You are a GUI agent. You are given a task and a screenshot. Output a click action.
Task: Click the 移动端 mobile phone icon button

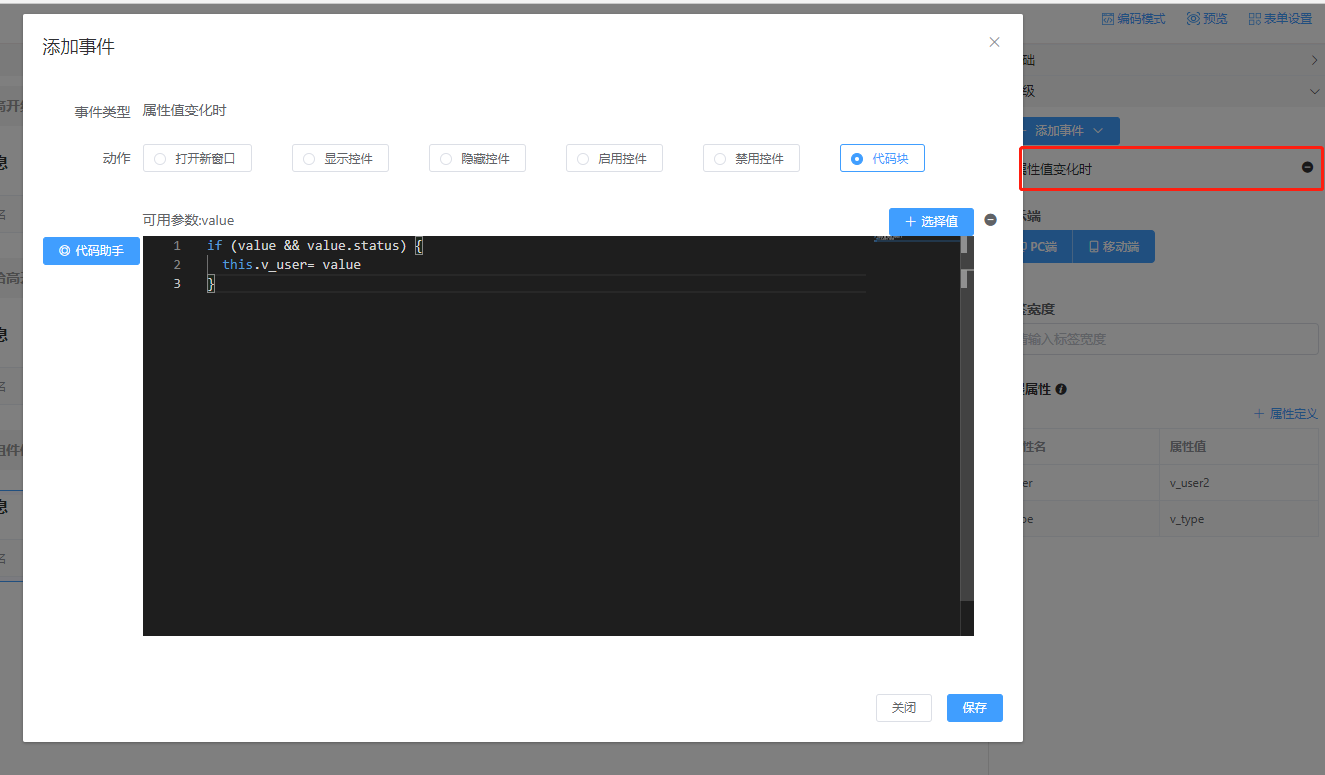click(x=1114, y=247)
